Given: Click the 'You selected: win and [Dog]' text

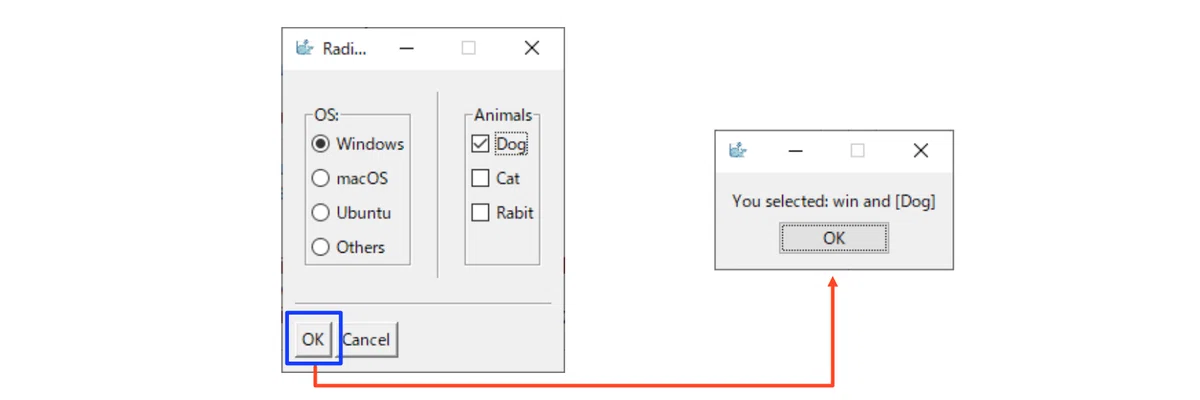Looking at the screenshot, I should [x=834, y=201].
